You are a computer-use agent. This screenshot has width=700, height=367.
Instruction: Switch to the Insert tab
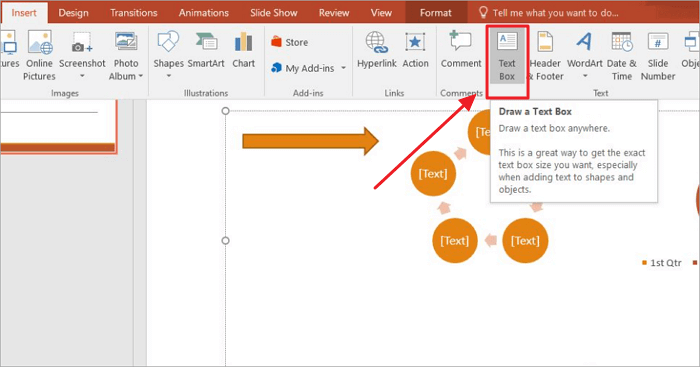tap(24, 13)
